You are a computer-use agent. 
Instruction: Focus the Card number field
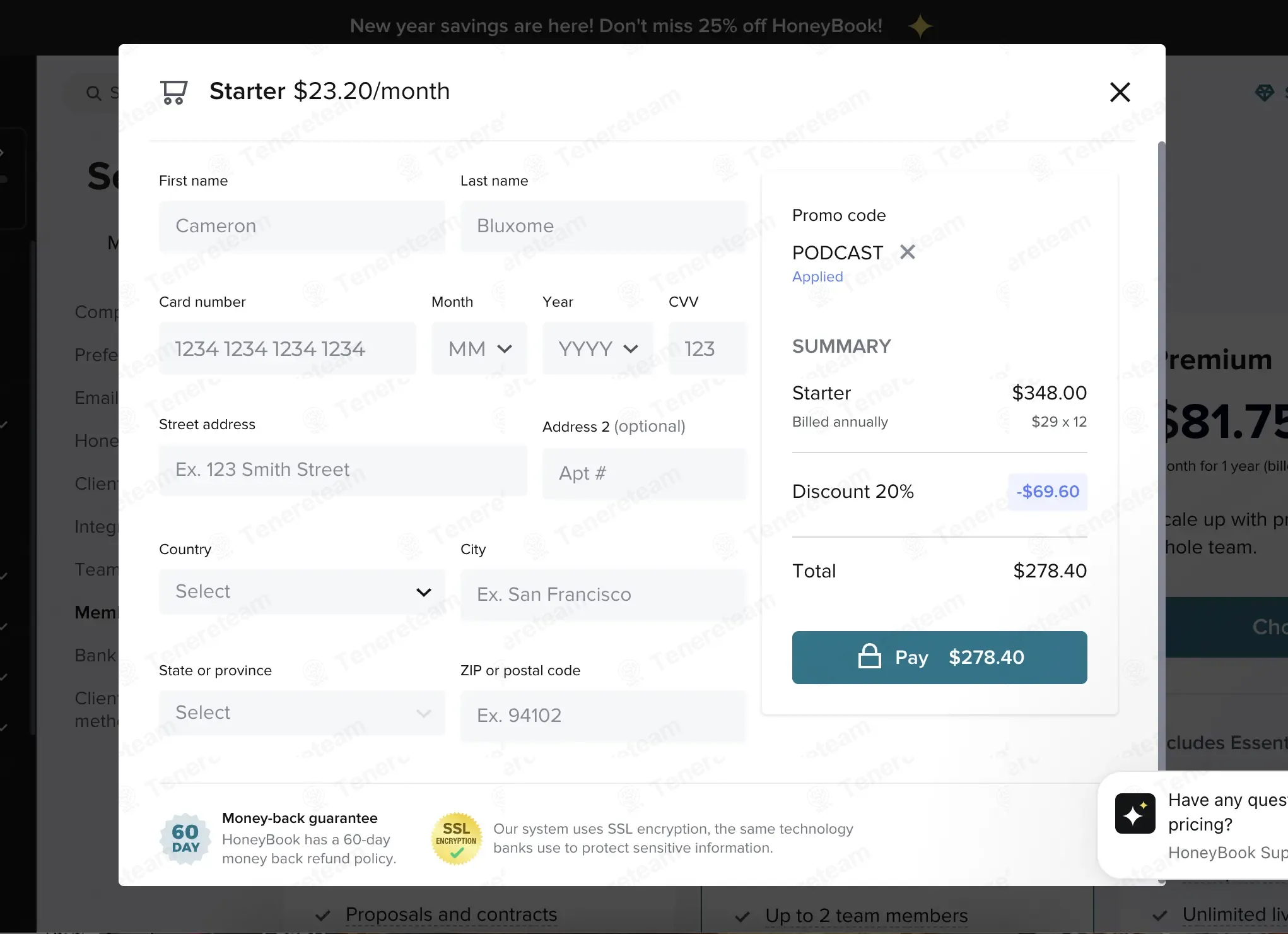[288, 348]
